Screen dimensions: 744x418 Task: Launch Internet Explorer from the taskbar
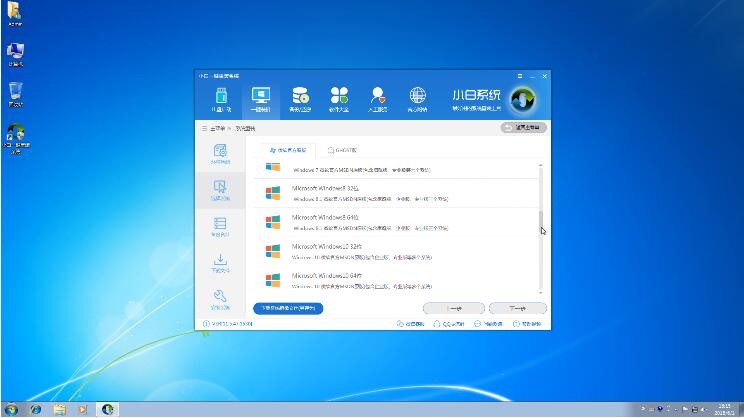[36, 409]
